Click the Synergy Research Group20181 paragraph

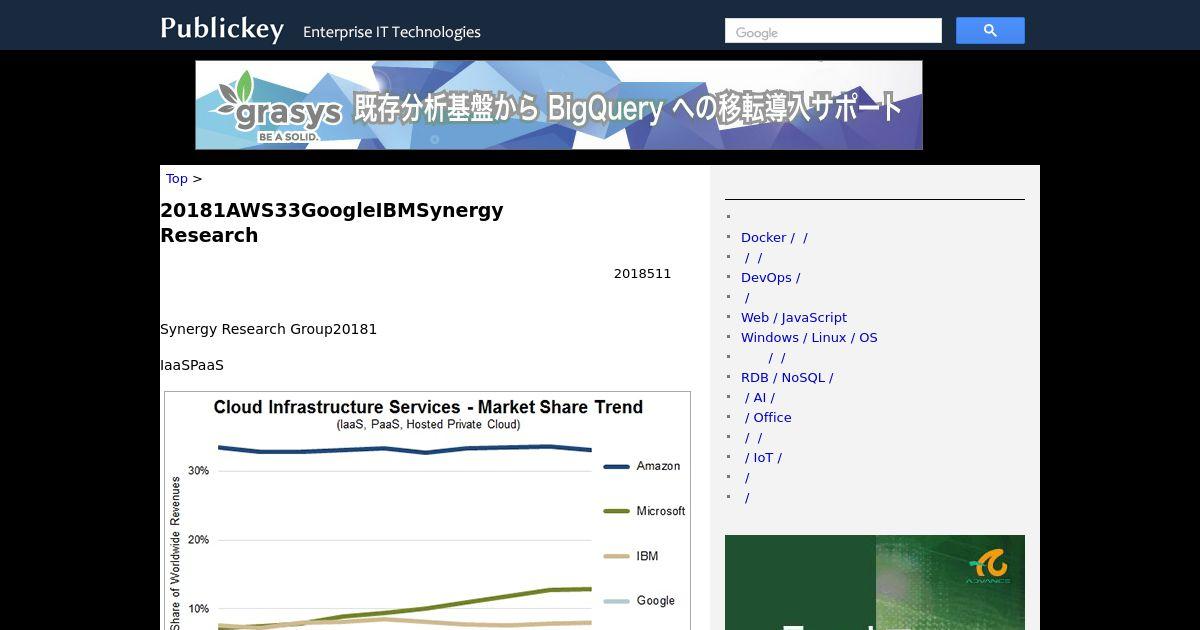269,329
